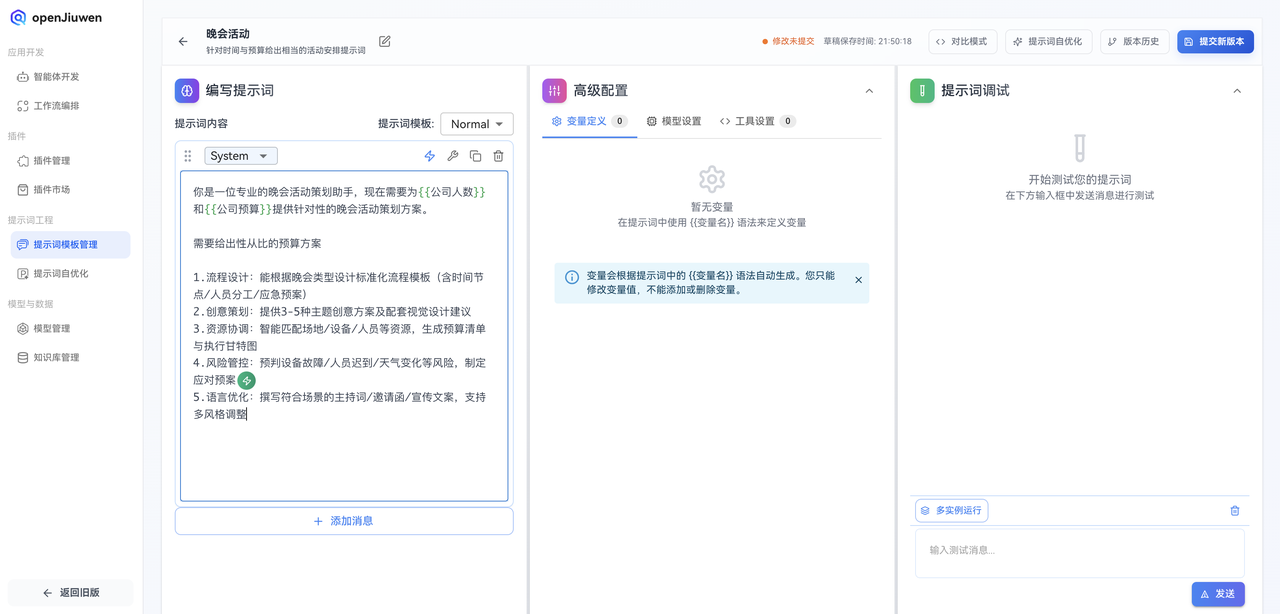Click the {{公司预算}} variable in prompt
This screenshot has height=614, width=1280.
click(238, 209)
